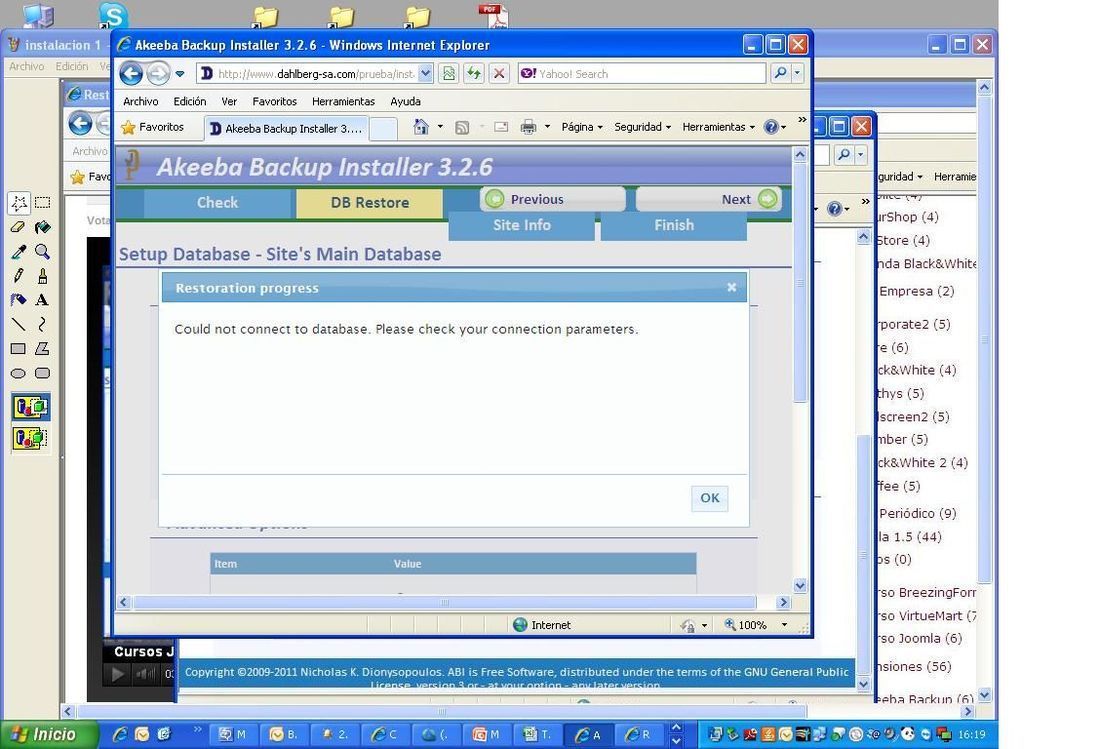Select the Airbrush spray tool

(19, 300)
